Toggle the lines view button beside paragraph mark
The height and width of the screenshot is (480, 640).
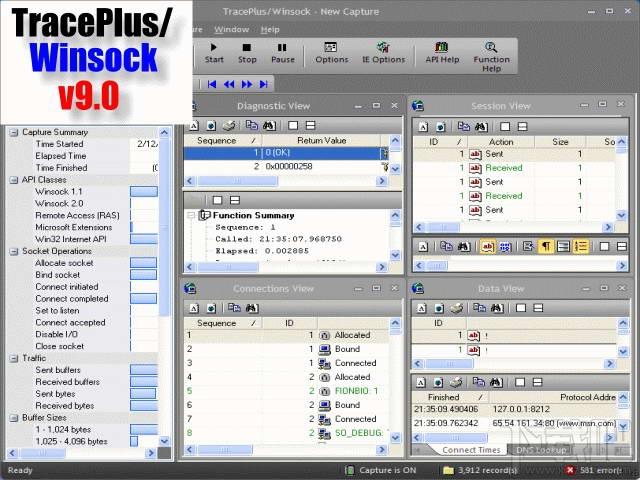tap(563, 247)
